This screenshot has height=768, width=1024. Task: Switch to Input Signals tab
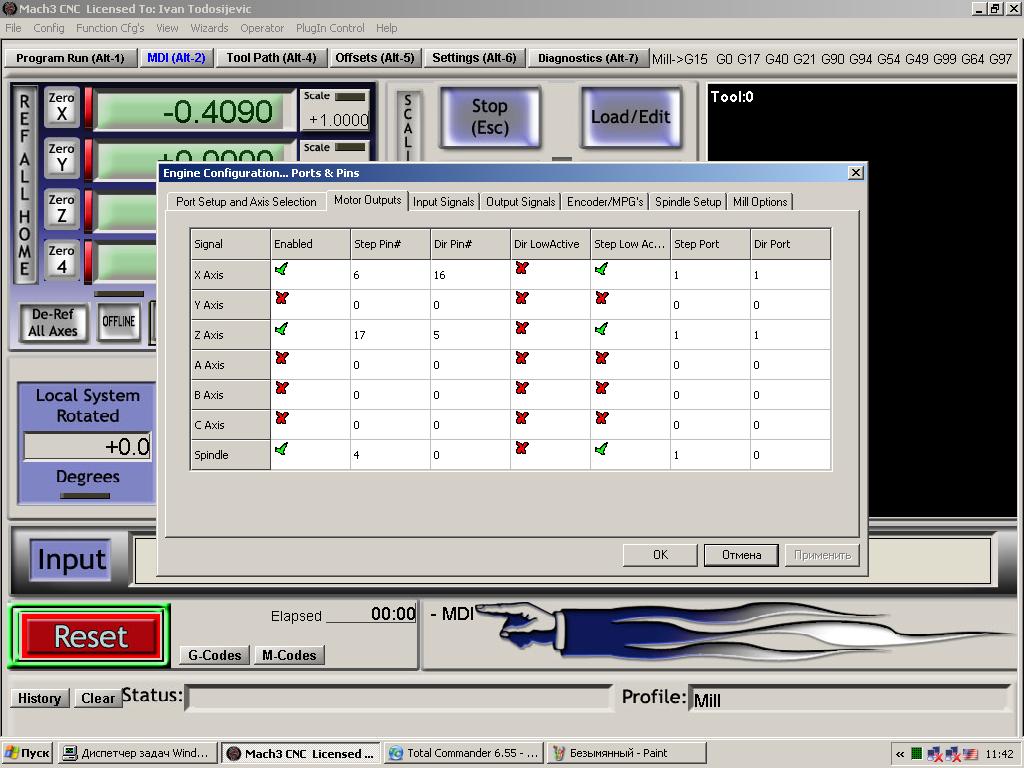click(443, 202)
